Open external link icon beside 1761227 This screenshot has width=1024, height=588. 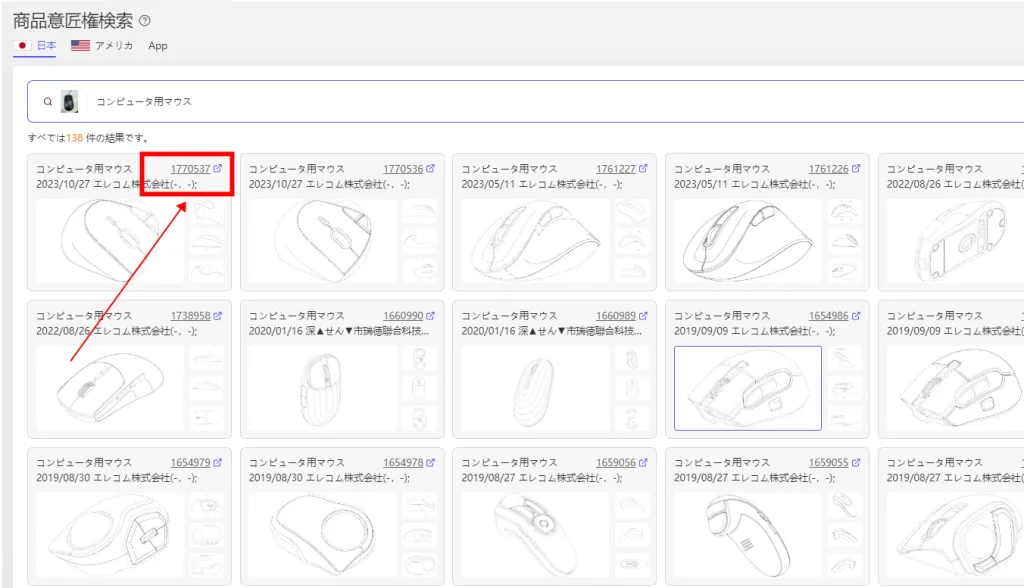click(x=643, y=169)
